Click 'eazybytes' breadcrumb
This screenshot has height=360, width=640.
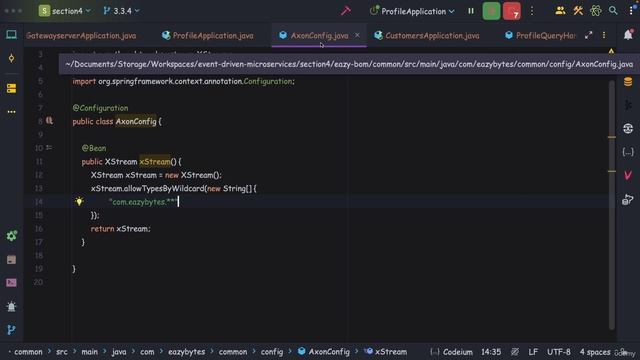[x=187, y=352]
